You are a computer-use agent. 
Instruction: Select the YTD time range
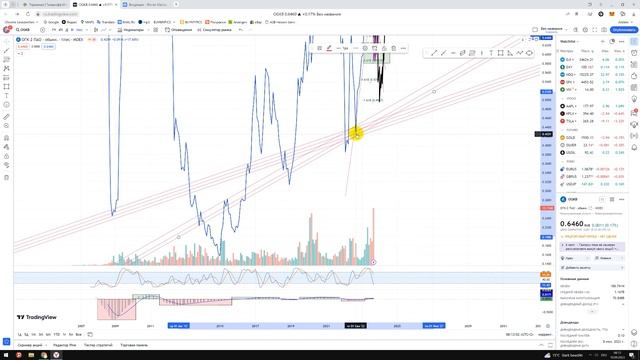57,335
